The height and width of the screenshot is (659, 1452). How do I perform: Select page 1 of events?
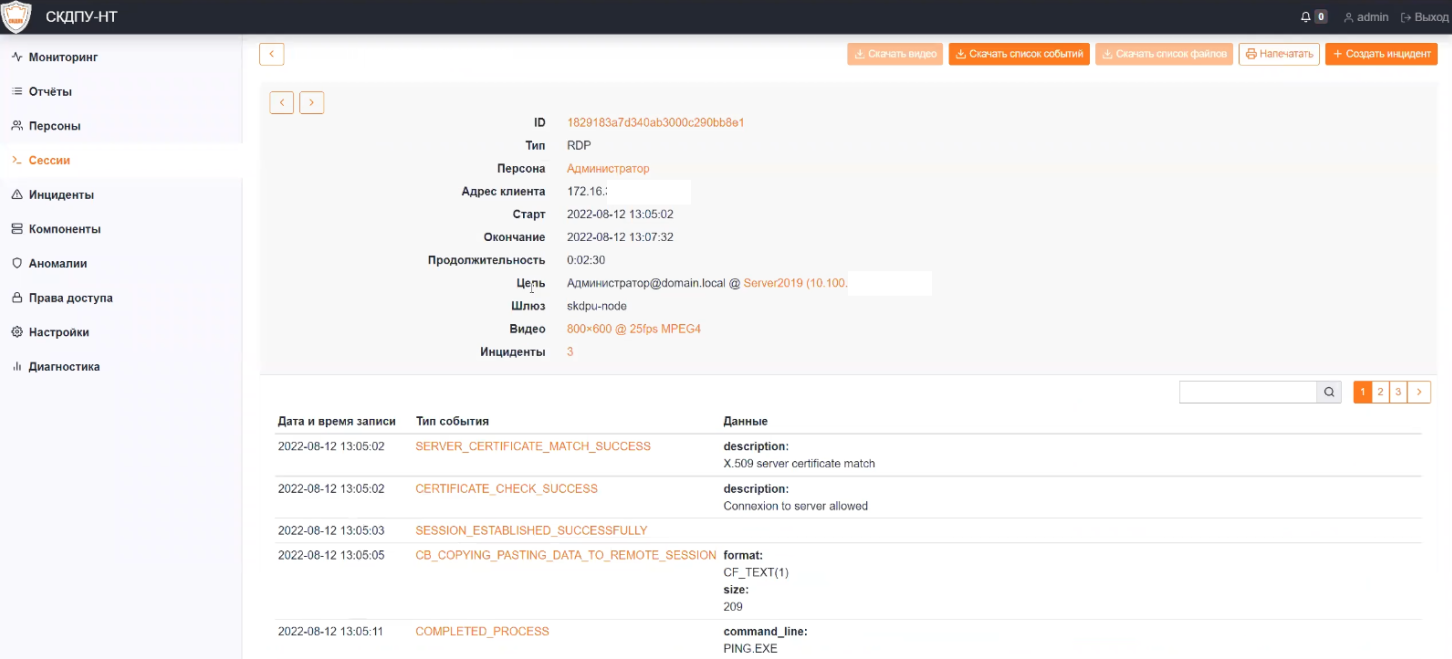[1362, 392]
